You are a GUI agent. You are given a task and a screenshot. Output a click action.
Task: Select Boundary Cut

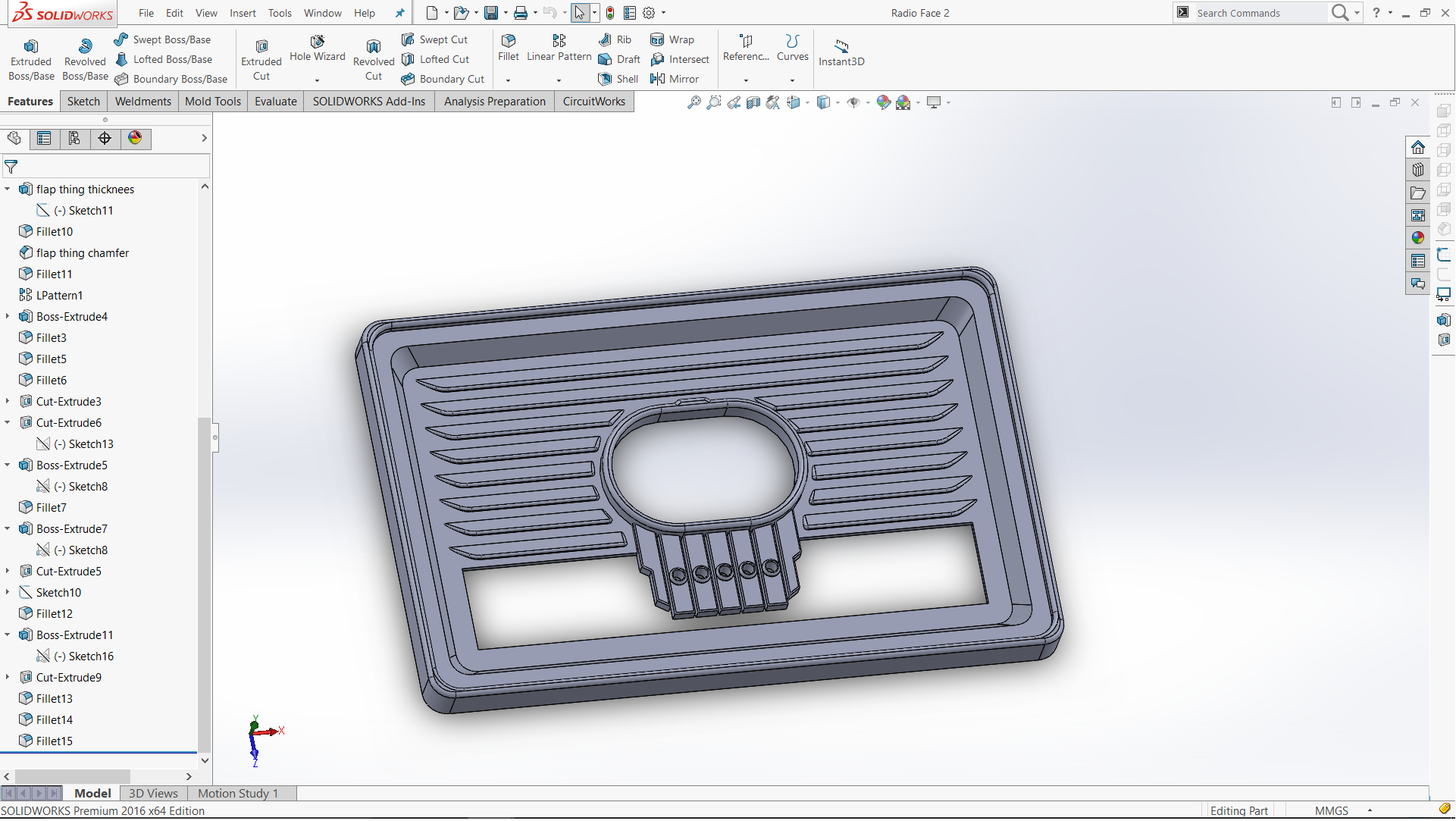(x=443, y=79)
